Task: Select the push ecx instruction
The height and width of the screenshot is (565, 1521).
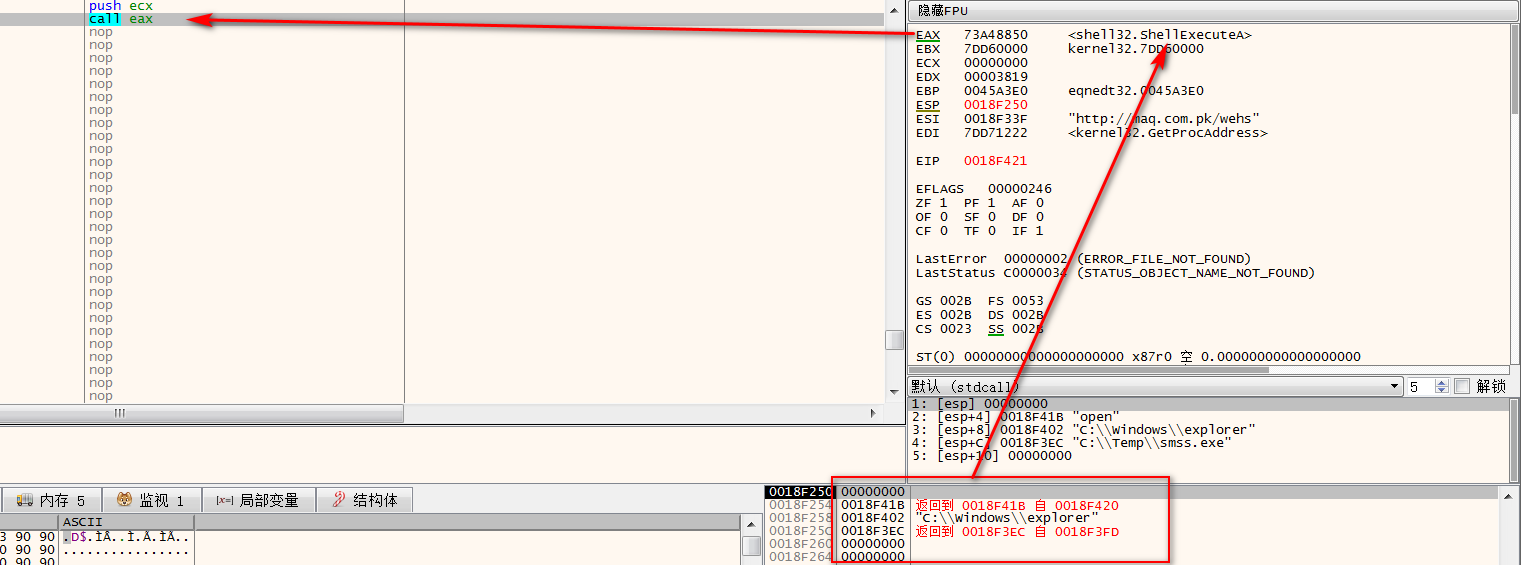Action: (121, 6)
